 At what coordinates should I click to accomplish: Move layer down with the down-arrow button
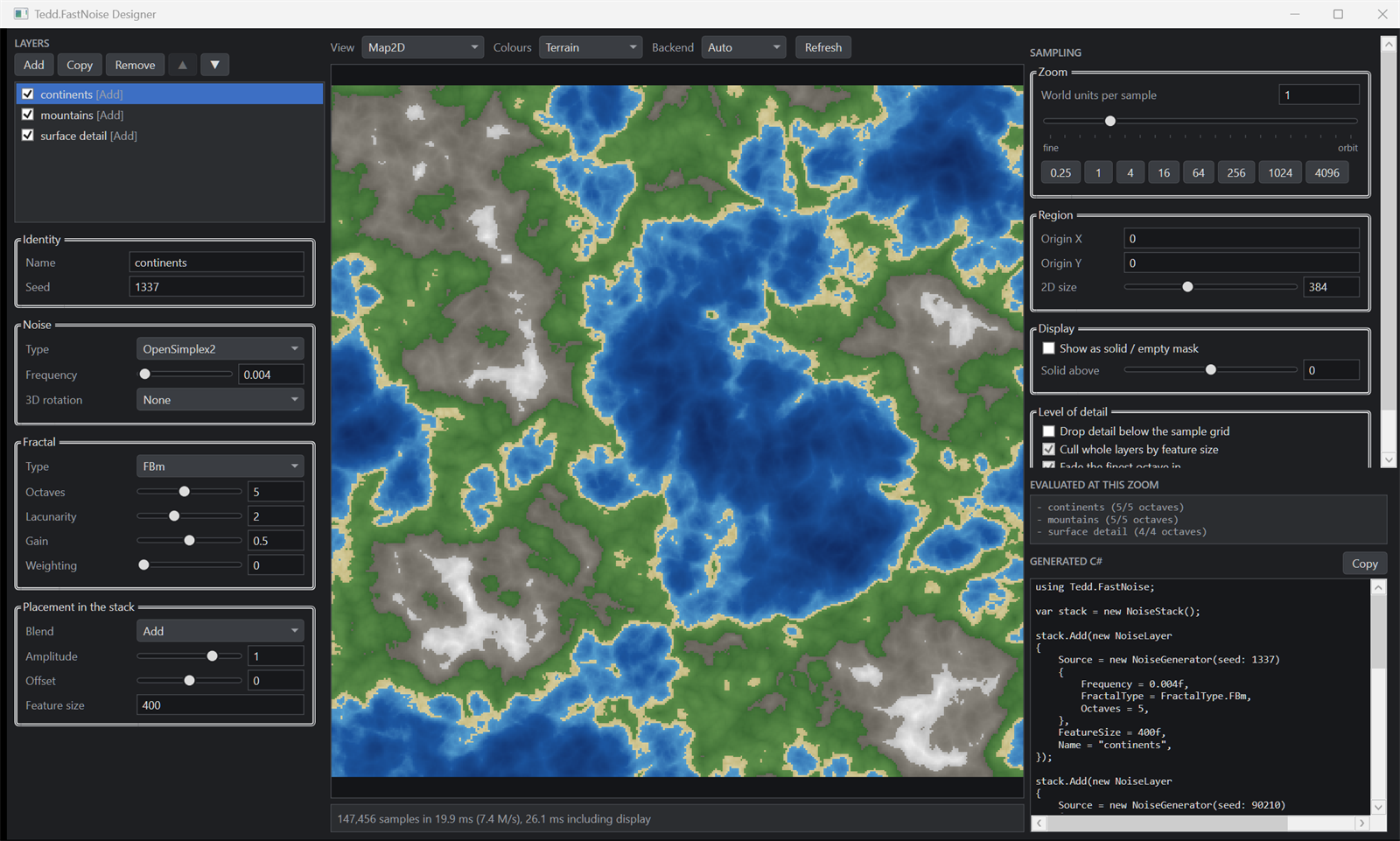click(214, 65)
